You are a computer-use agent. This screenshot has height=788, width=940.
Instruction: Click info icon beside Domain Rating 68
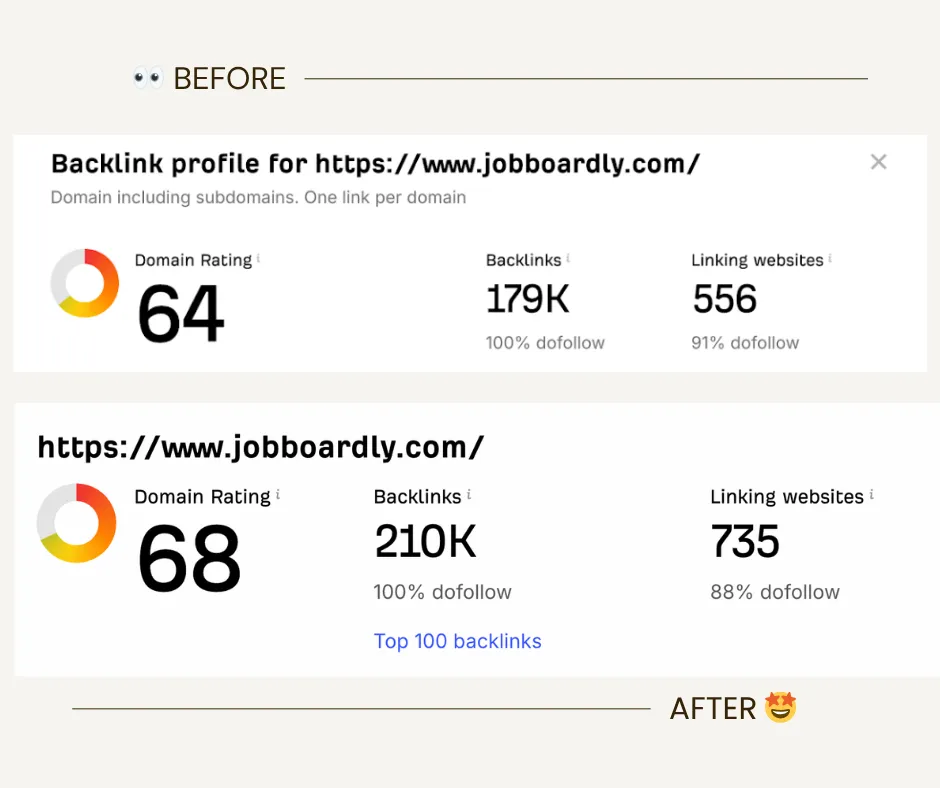[278, 495]
